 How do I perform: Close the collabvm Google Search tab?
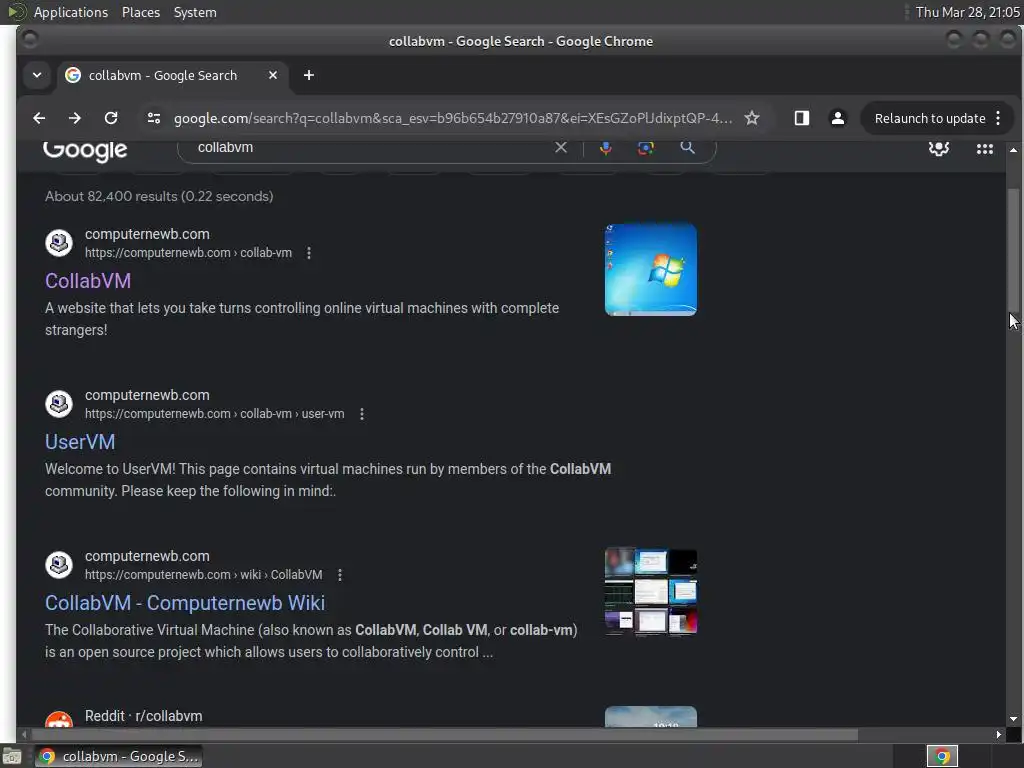(x=273, y=75)
